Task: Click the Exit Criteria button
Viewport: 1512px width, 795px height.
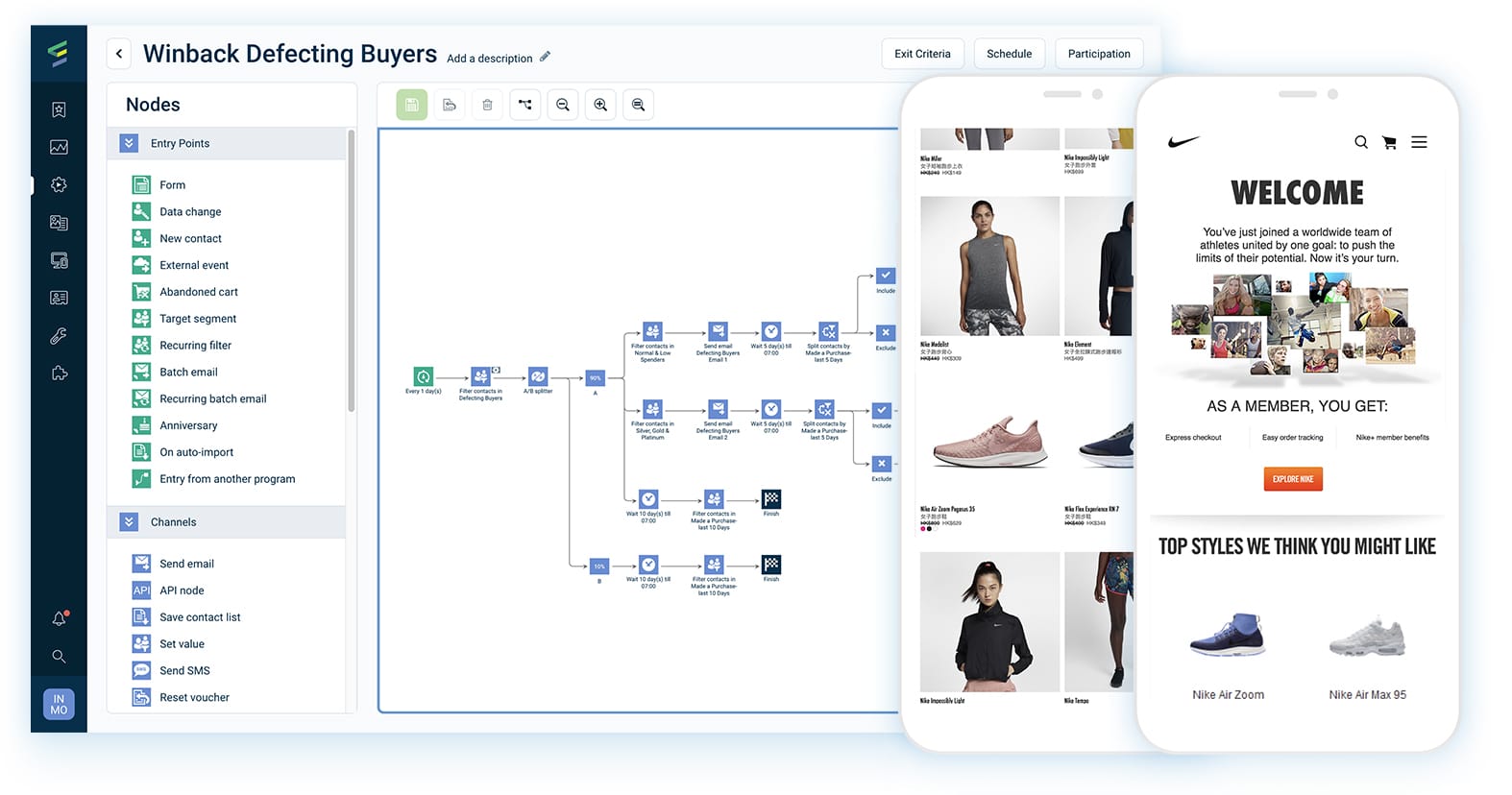Action: point(922,54)
